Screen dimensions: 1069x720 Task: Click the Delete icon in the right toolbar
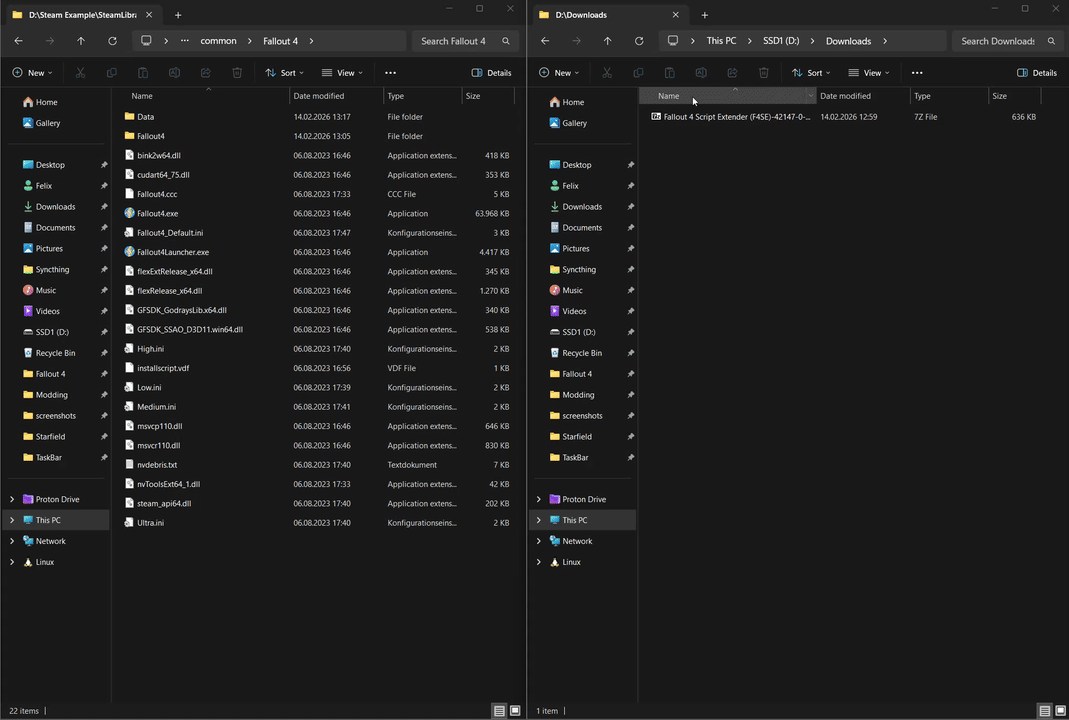763,72
